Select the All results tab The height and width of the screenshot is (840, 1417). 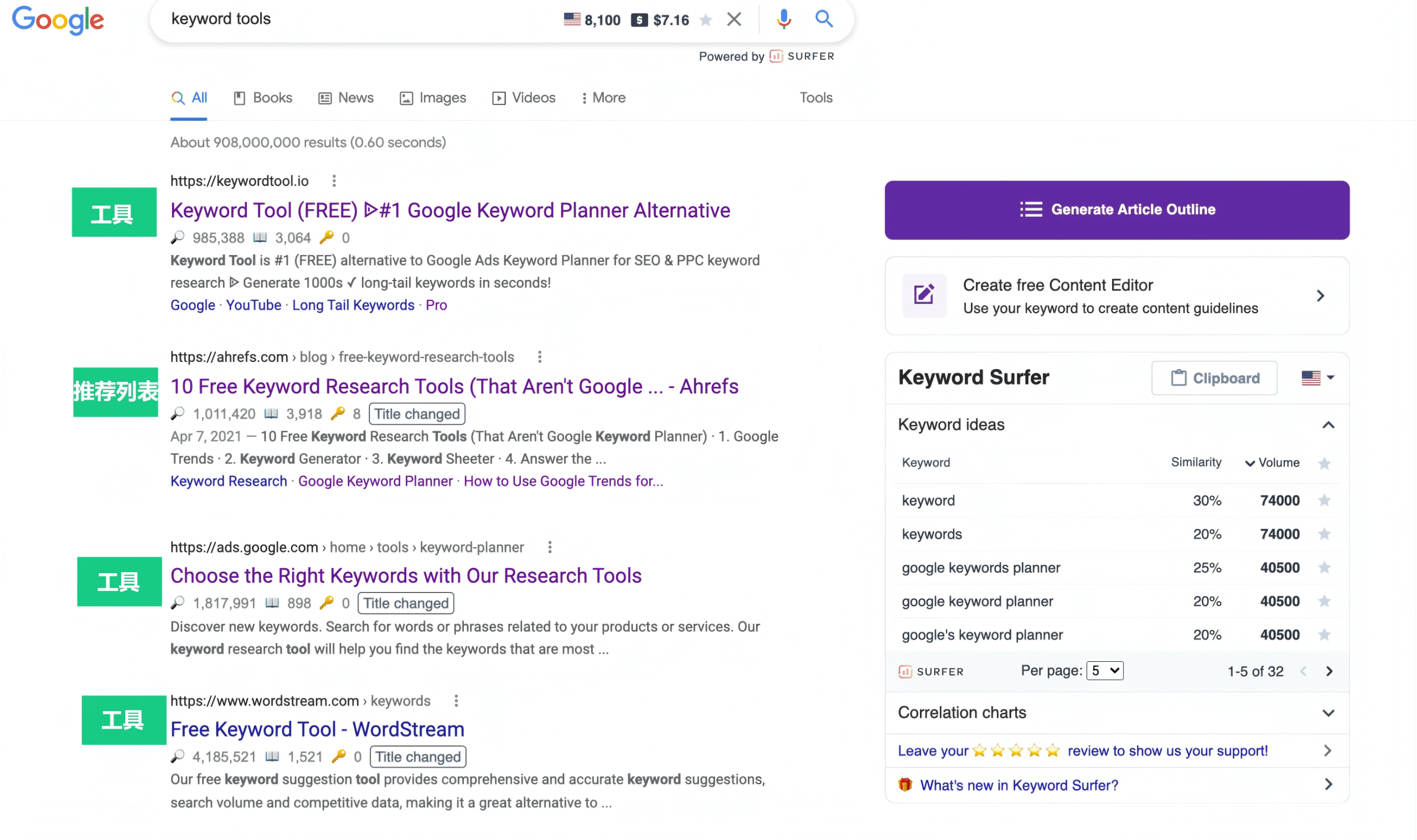click(189, 98)
